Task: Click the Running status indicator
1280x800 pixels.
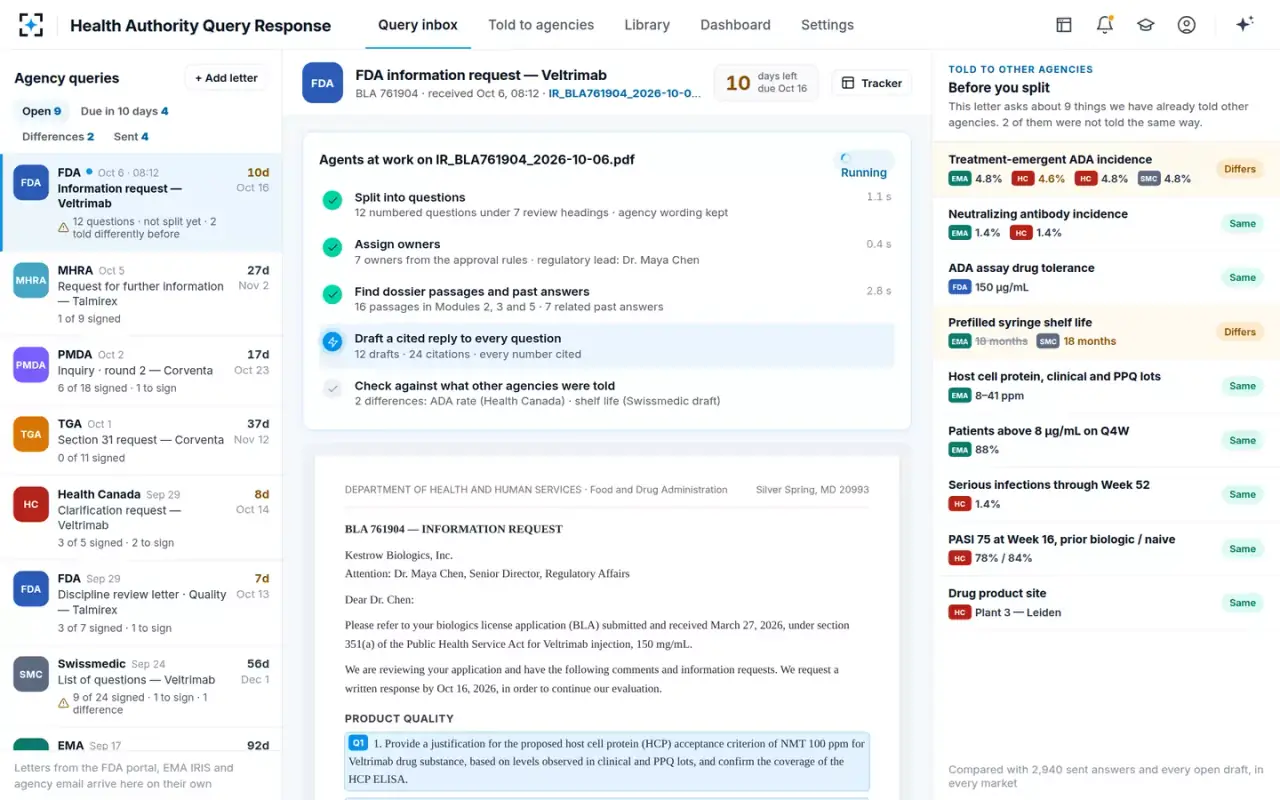Action: click(x=864, y=165)
